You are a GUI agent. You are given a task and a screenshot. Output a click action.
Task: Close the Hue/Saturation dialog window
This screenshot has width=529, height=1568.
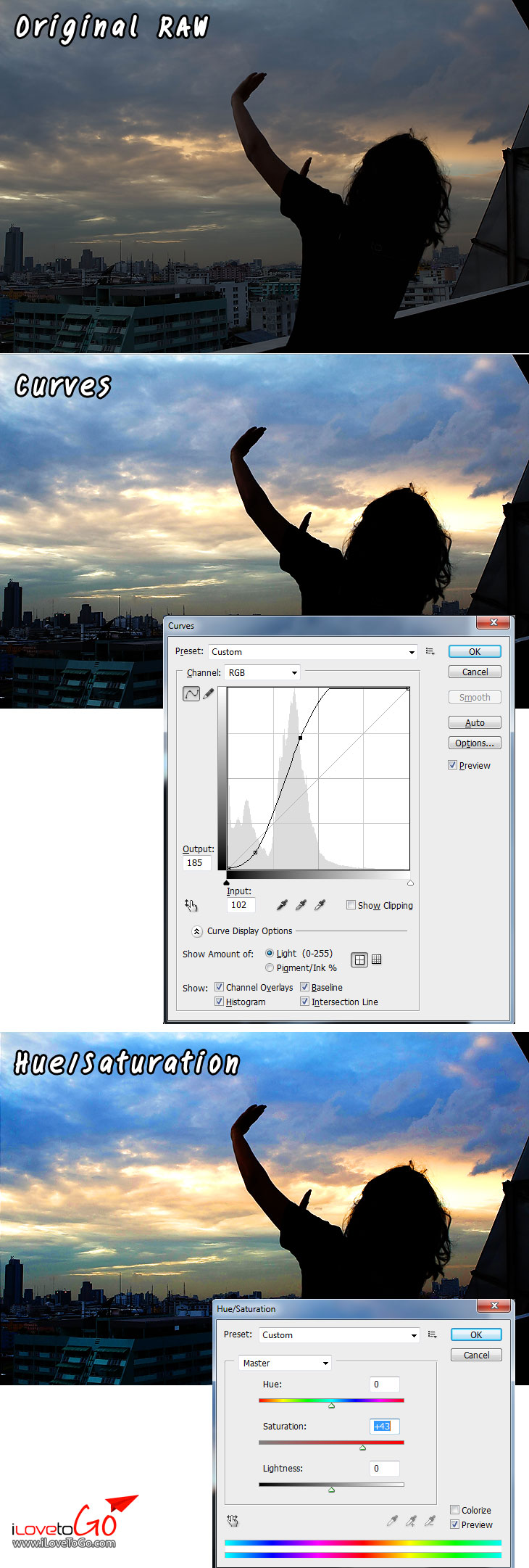(x=494, y=1305)
